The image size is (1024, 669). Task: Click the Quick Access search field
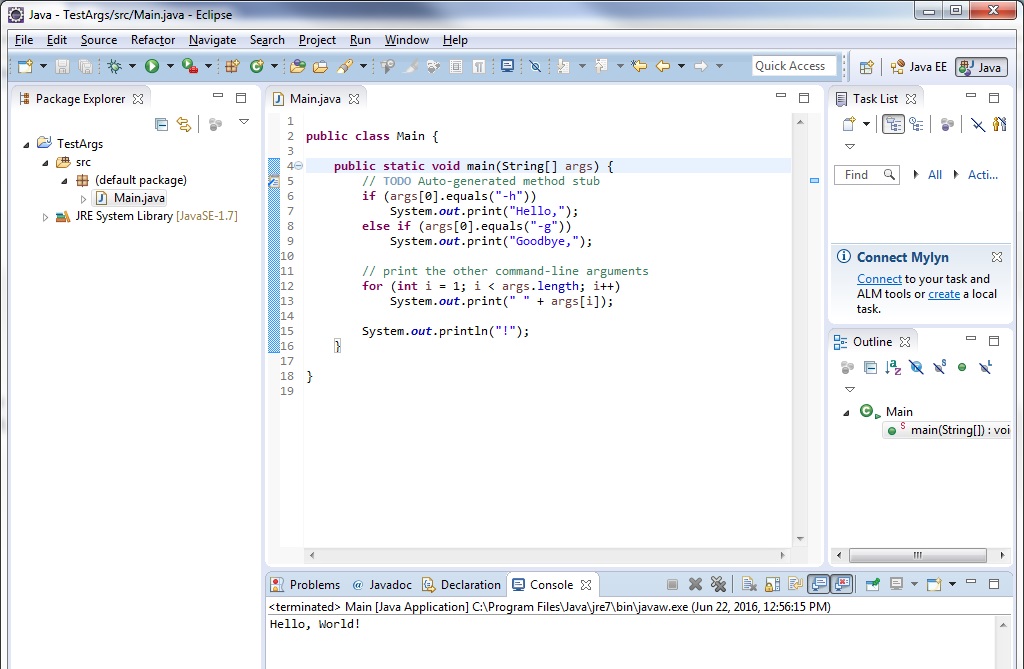794,66
